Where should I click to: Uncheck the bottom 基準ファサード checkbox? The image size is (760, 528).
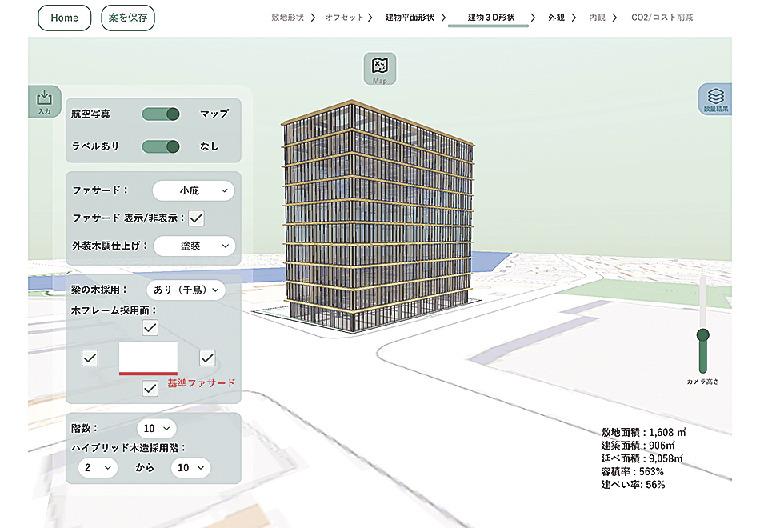click(149, 388)
